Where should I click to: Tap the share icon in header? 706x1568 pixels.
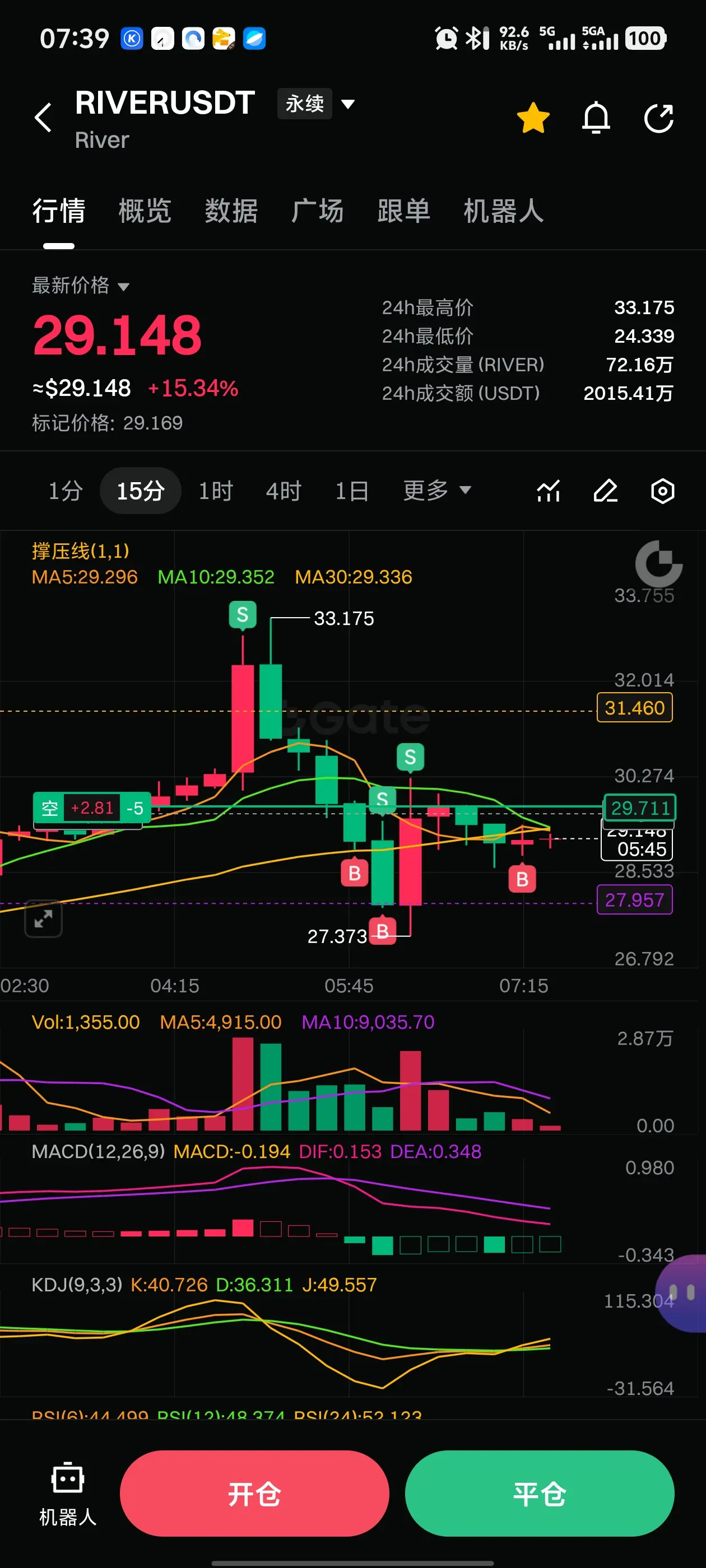[x=659, y=118]
